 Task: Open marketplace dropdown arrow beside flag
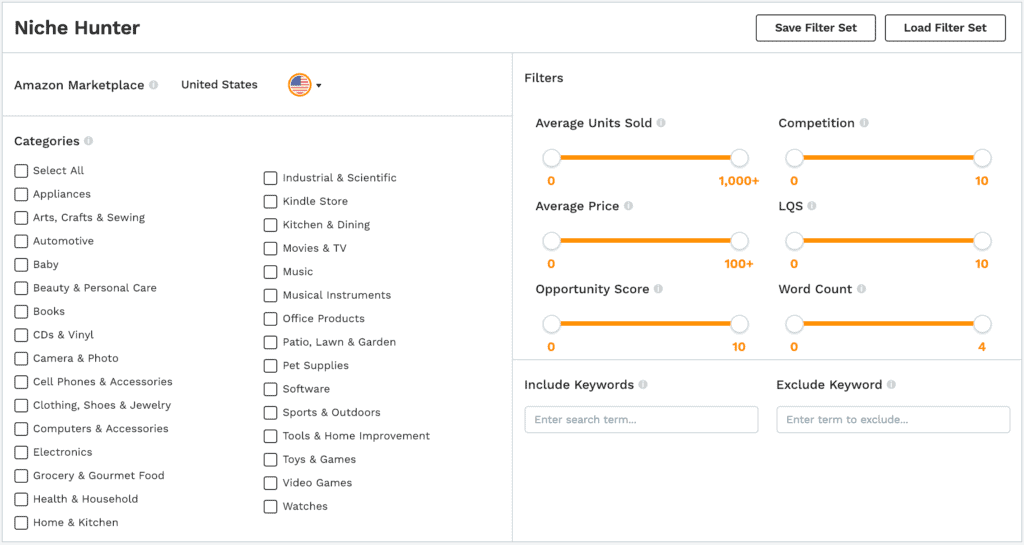tap(319, 86)
